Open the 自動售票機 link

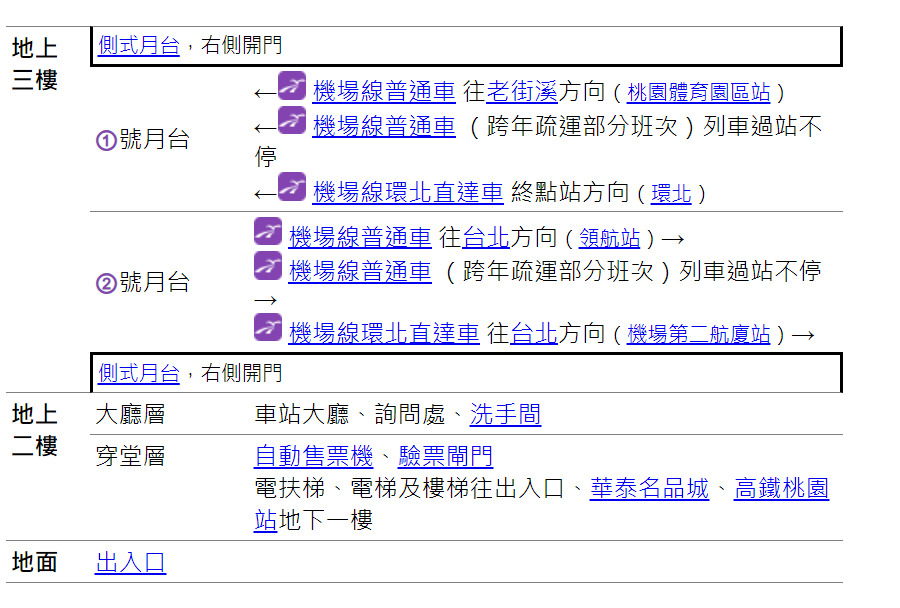(x=313, y=458)
